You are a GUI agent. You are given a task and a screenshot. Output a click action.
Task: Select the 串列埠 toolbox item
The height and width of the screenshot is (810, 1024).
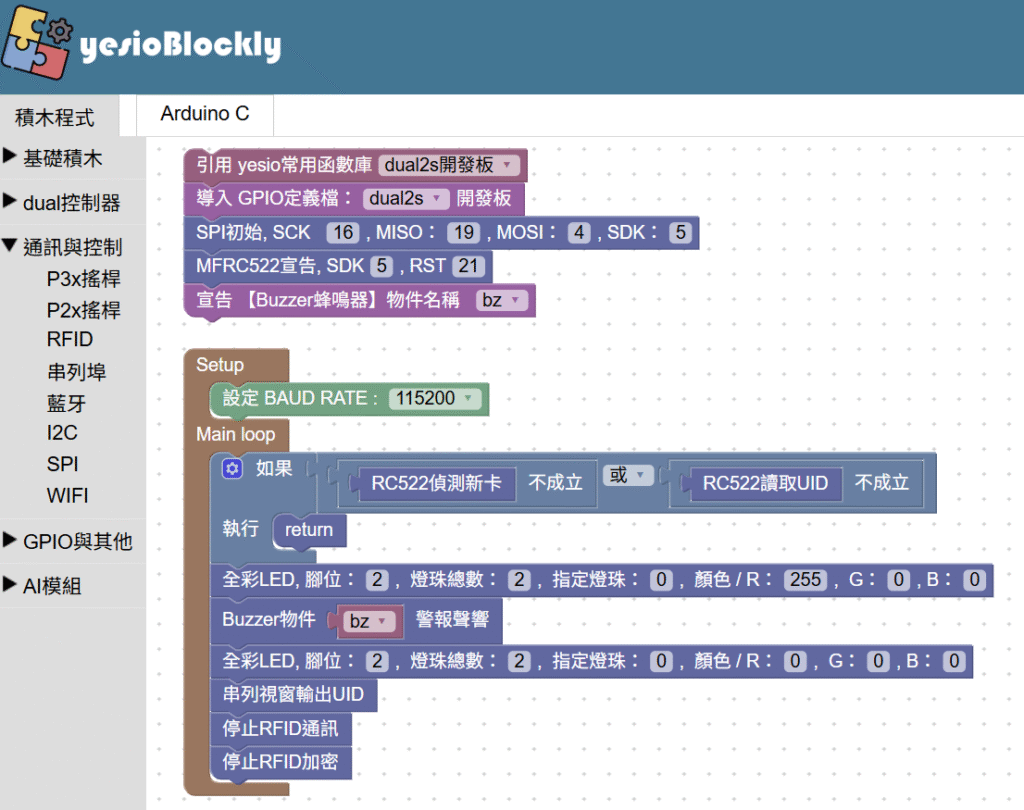point(76,371)
